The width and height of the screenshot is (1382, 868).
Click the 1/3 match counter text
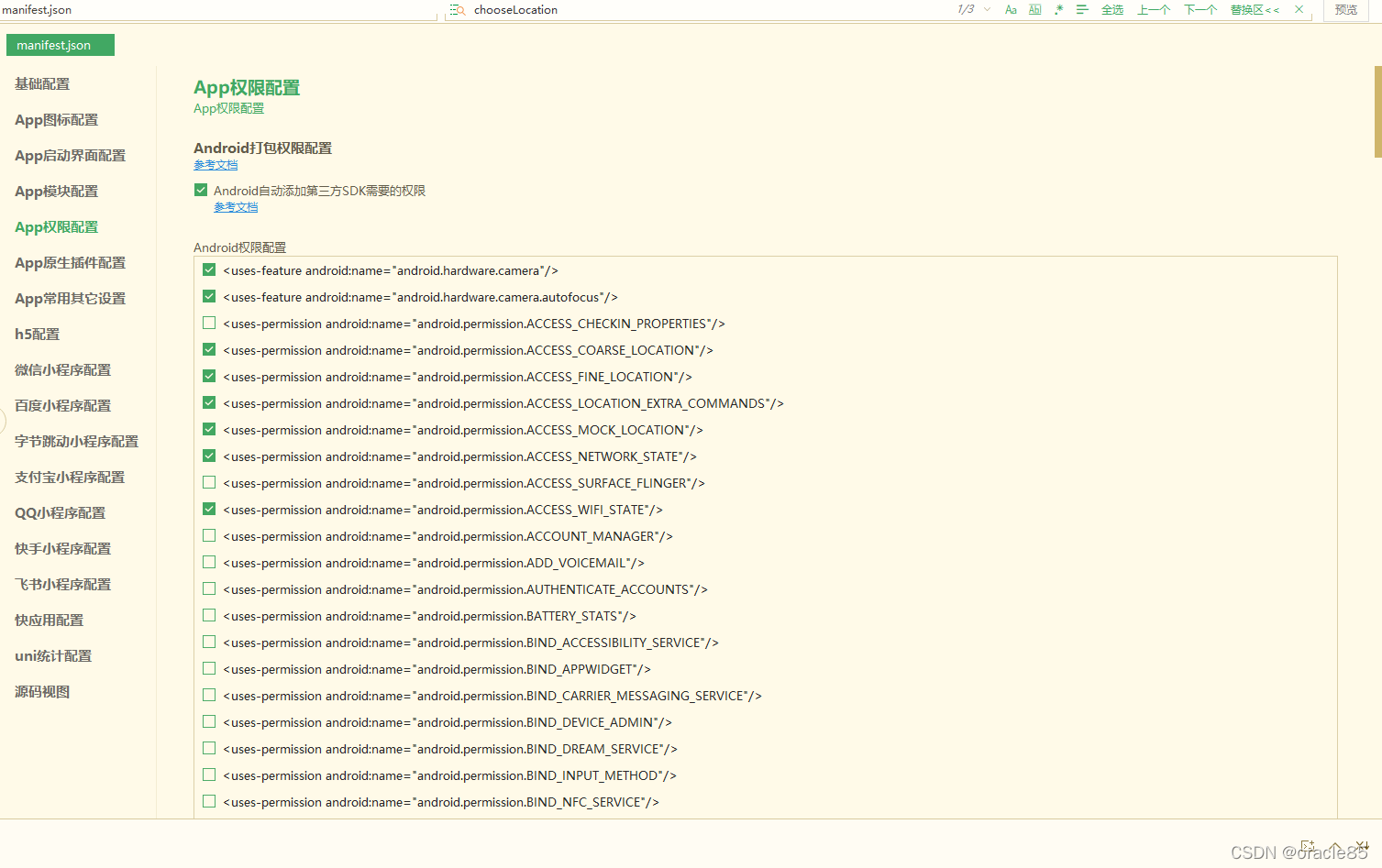point(966,10)
